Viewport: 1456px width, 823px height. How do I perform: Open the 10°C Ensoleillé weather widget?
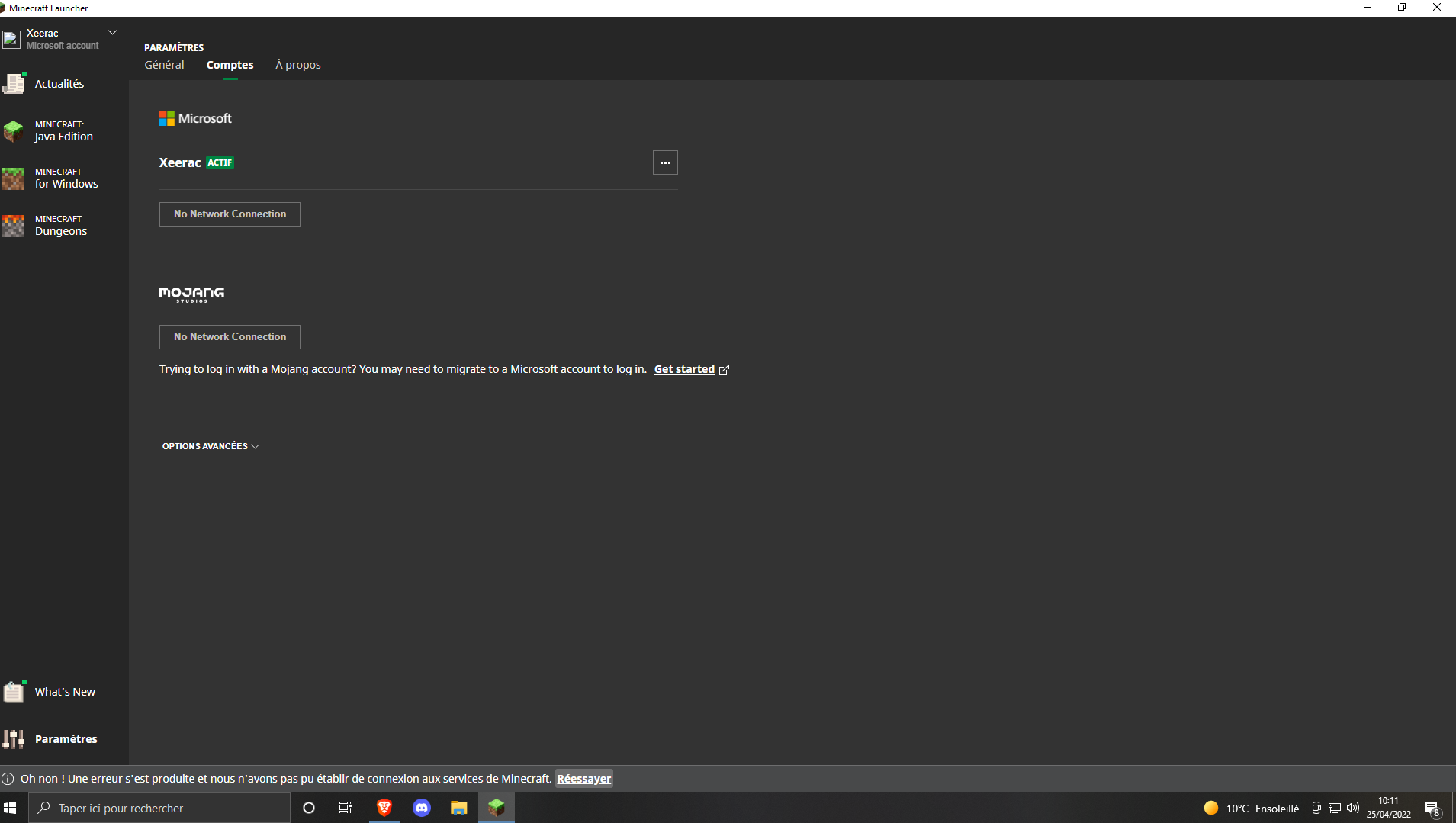1251,809
